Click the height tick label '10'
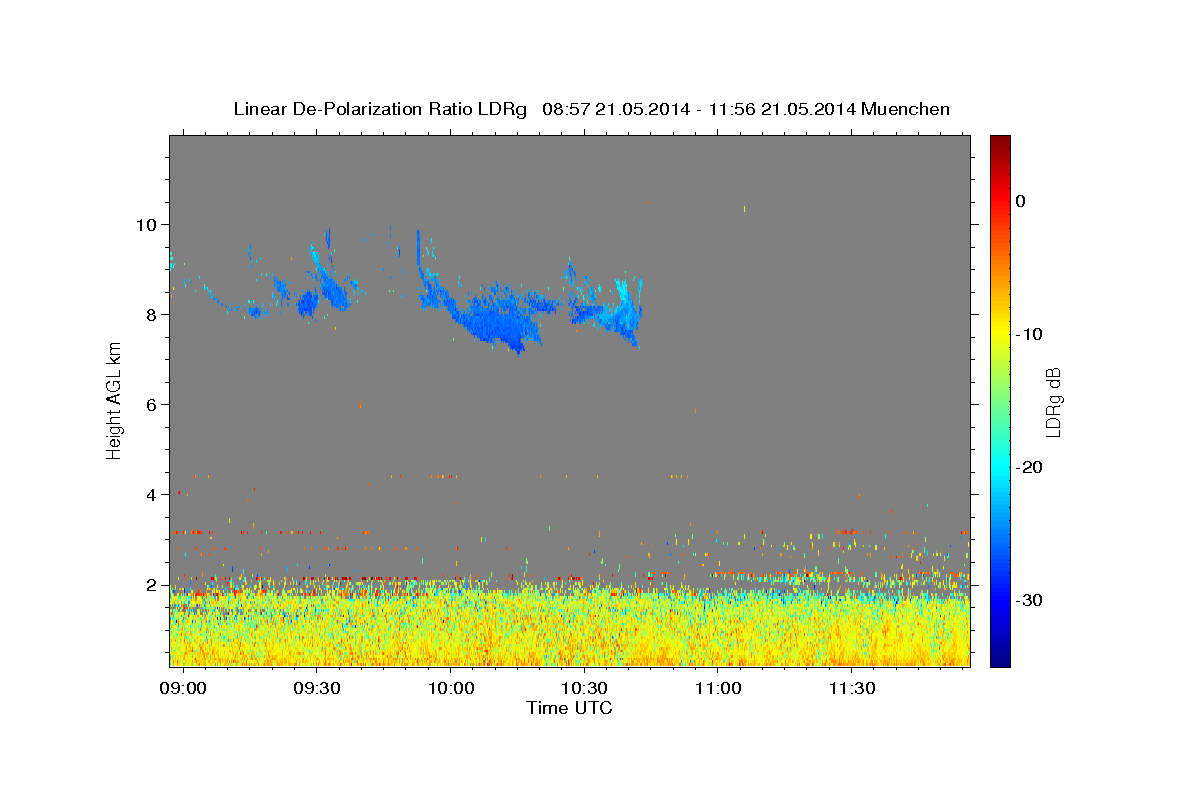Viewport: 1200px width, 800px height. [147, 224]
